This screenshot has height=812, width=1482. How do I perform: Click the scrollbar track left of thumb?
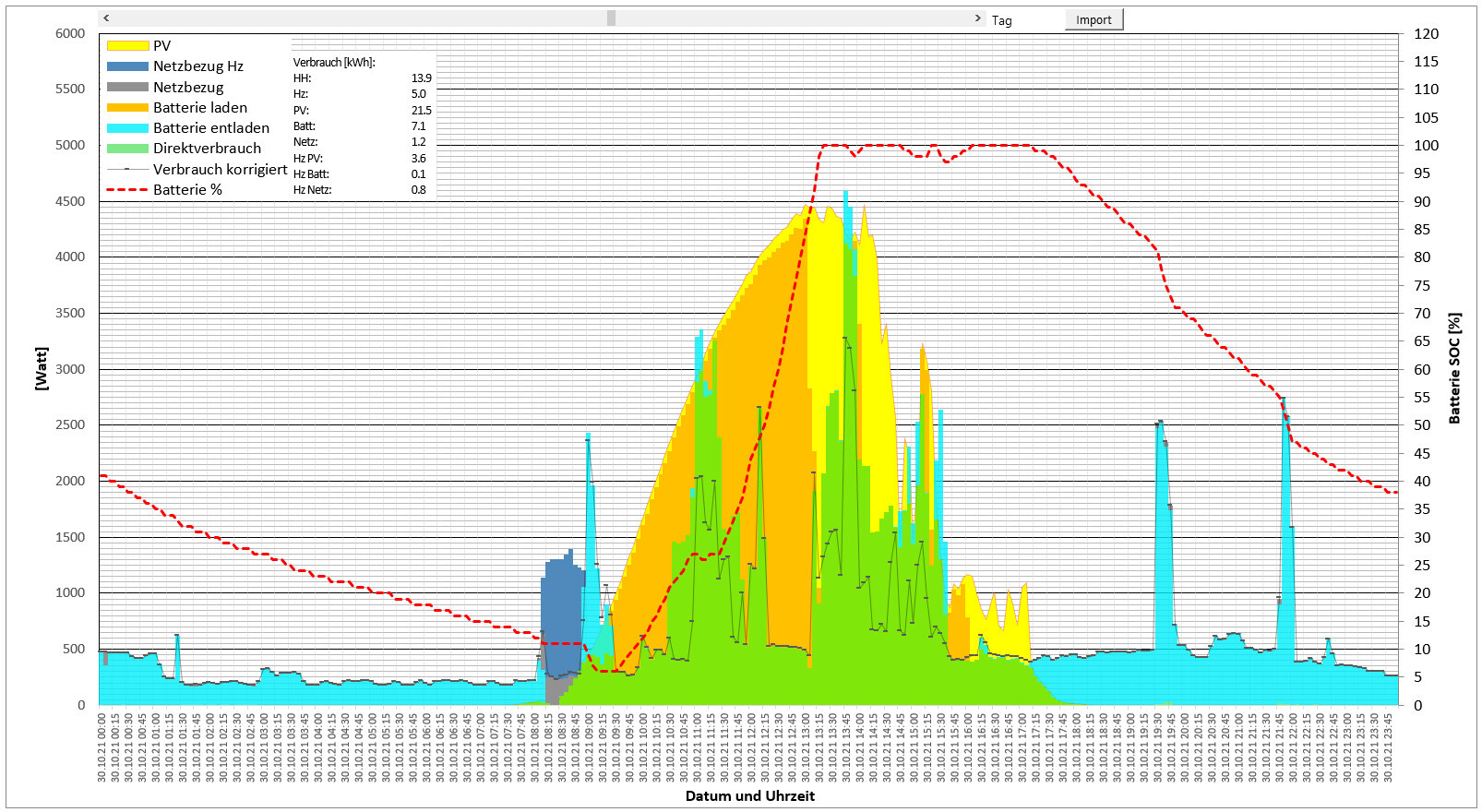click(x=360, y=18)
